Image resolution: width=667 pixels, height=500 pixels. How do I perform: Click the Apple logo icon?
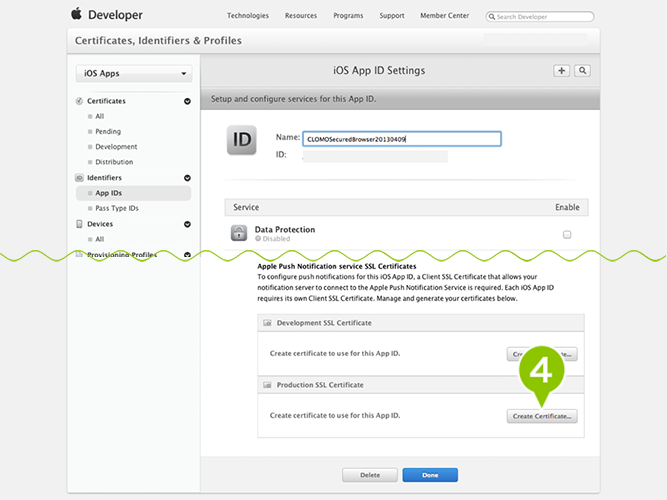[77, 14]
